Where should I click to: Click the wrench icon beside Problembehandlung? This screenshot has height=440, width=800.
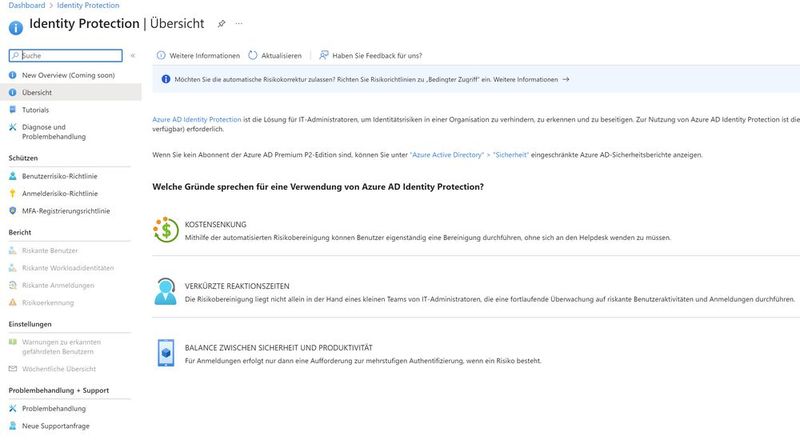[13, 408]
